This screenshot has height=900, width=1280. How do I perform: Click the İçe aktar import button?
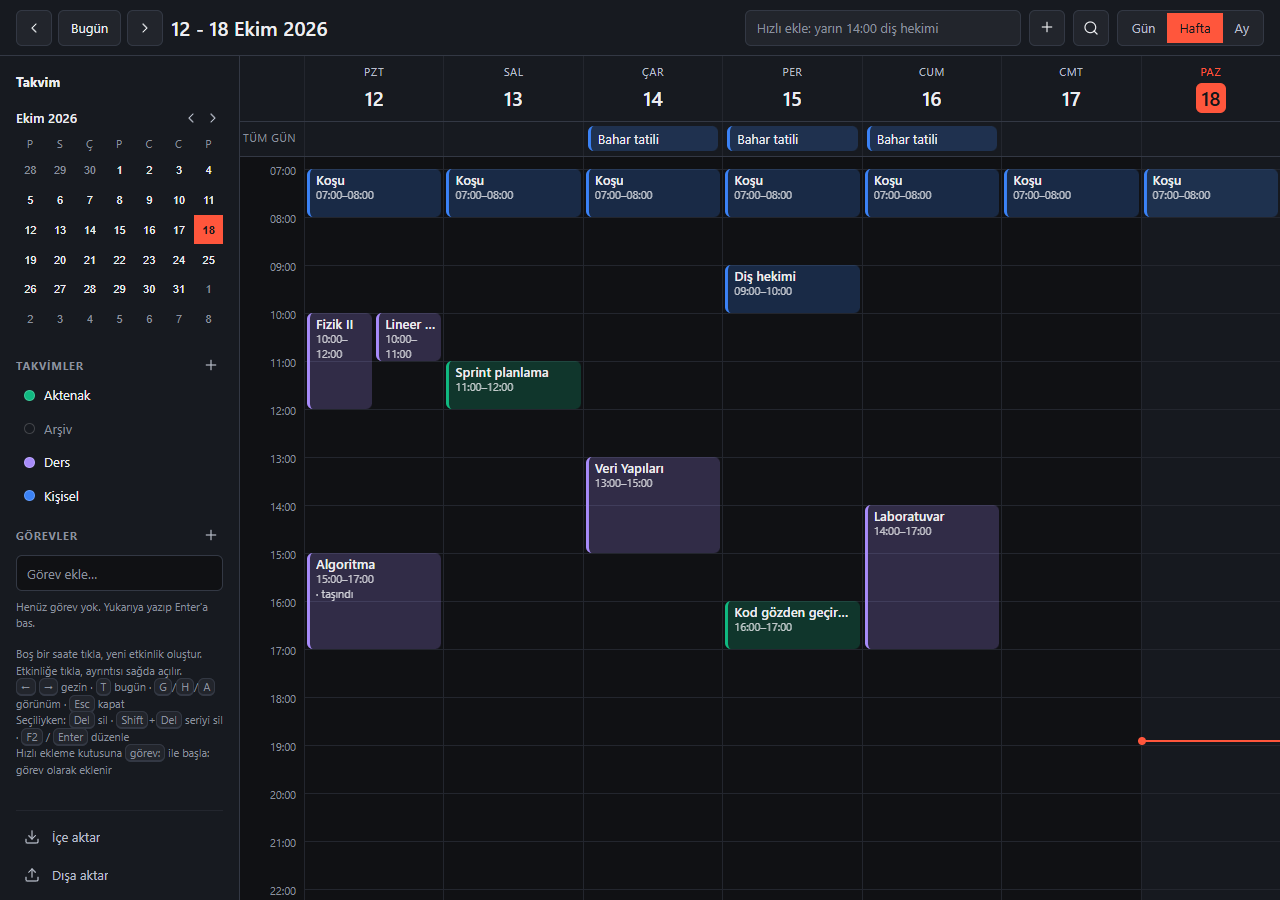(x=120, y=838)
